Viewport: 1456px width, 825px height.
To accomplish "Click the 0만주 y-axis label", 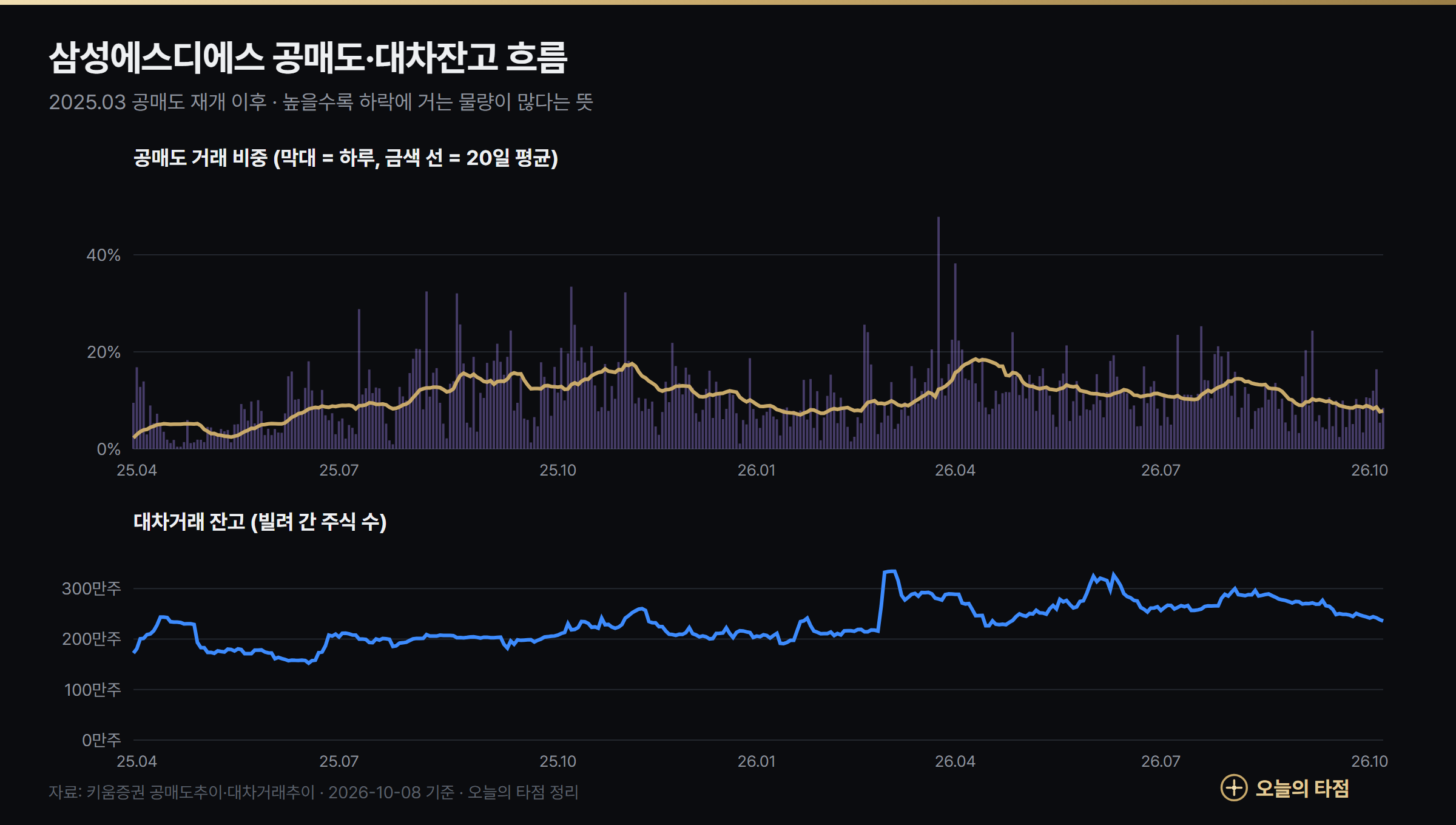I will click(101, 740).
